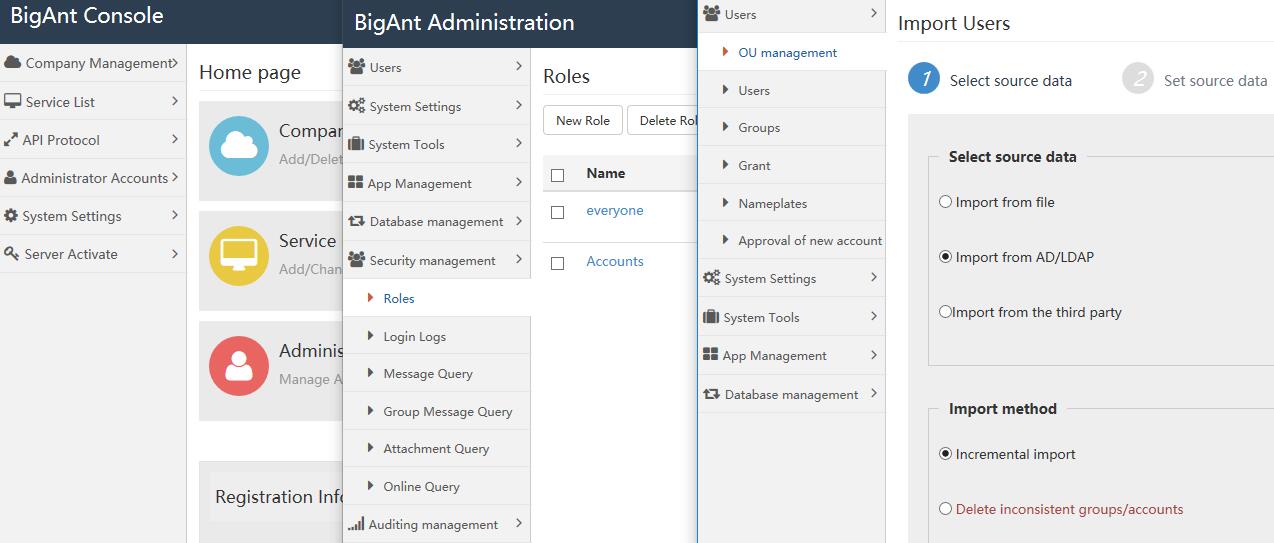Viewport: 1274px width, 543px height.
Task: Open the Login Logs menu item
Action: [x=414, y=336]
